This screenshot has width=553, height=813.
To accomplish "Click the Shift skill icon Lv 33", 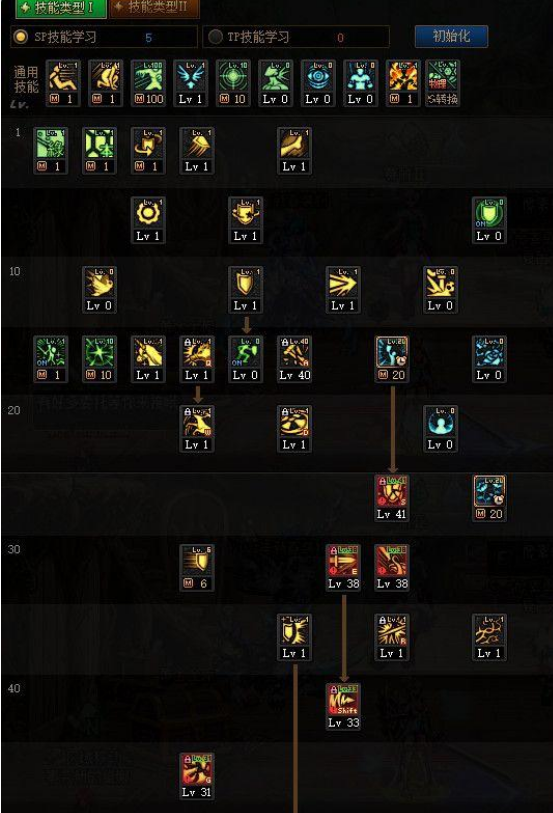I will [343, 706].
